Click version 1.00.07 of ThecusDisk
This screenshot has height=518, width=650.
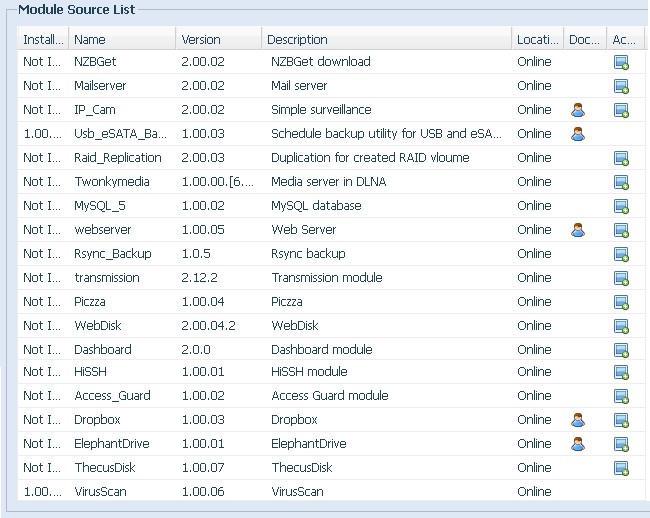click(x=203, y=468)
